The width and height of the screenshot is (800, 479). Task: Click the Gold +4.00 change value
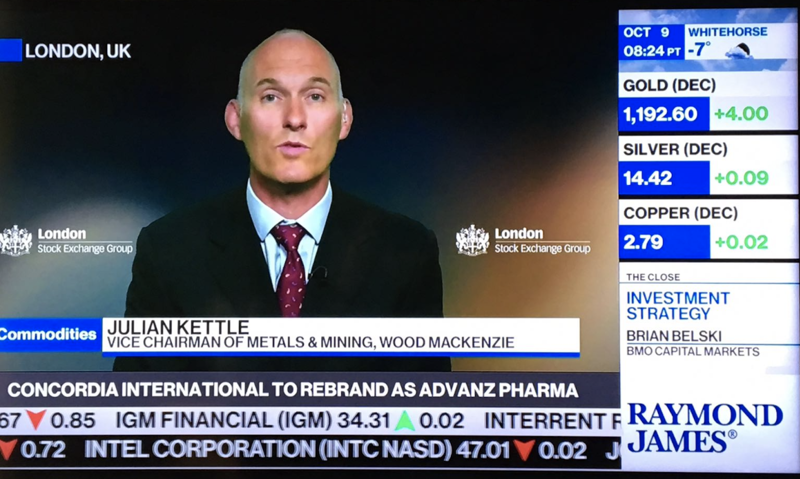click(x=741, y=113)
